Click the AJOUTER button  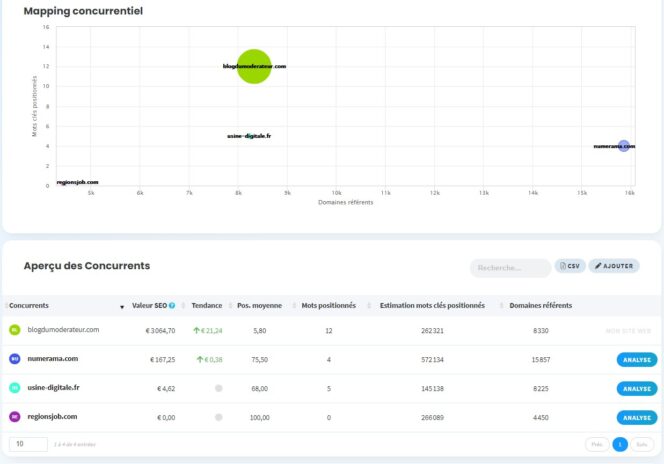pos(614,266)
